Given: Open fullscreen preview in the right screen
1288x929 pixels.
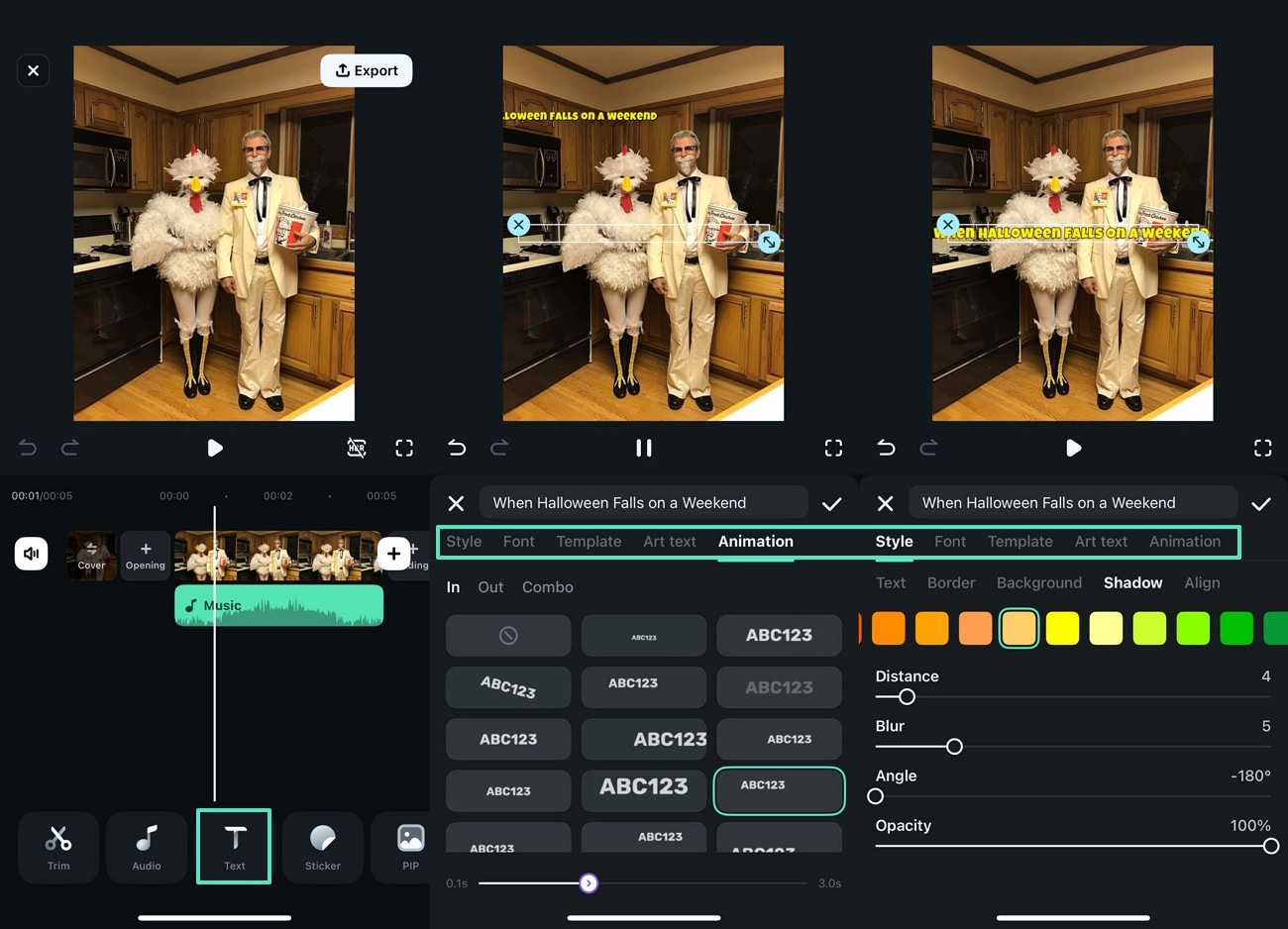Looking at the screenshot, I should [1263, 448].
